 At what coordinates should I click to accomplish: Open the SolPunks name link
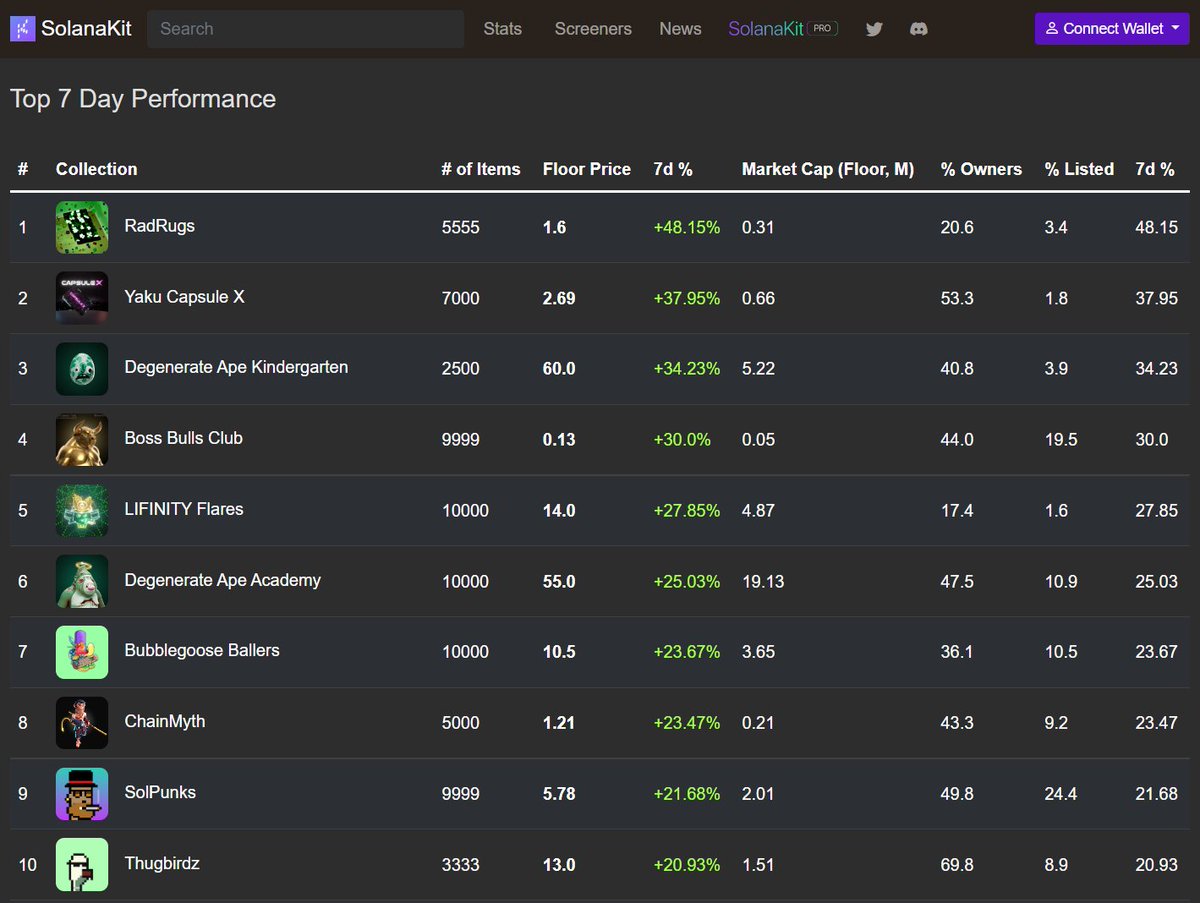tap(160, 792)
